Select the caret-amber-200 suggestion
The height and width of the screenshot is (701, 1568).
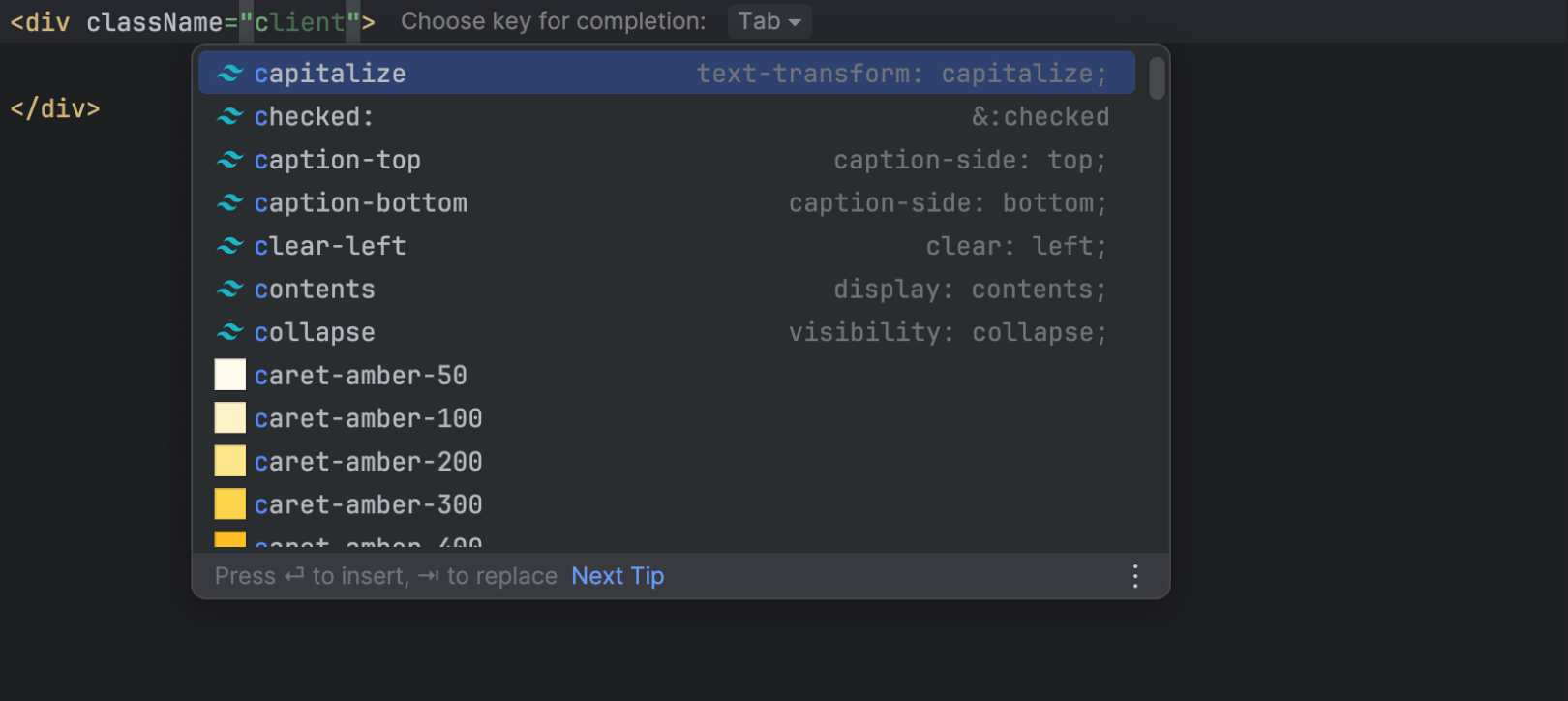point(667,461)
